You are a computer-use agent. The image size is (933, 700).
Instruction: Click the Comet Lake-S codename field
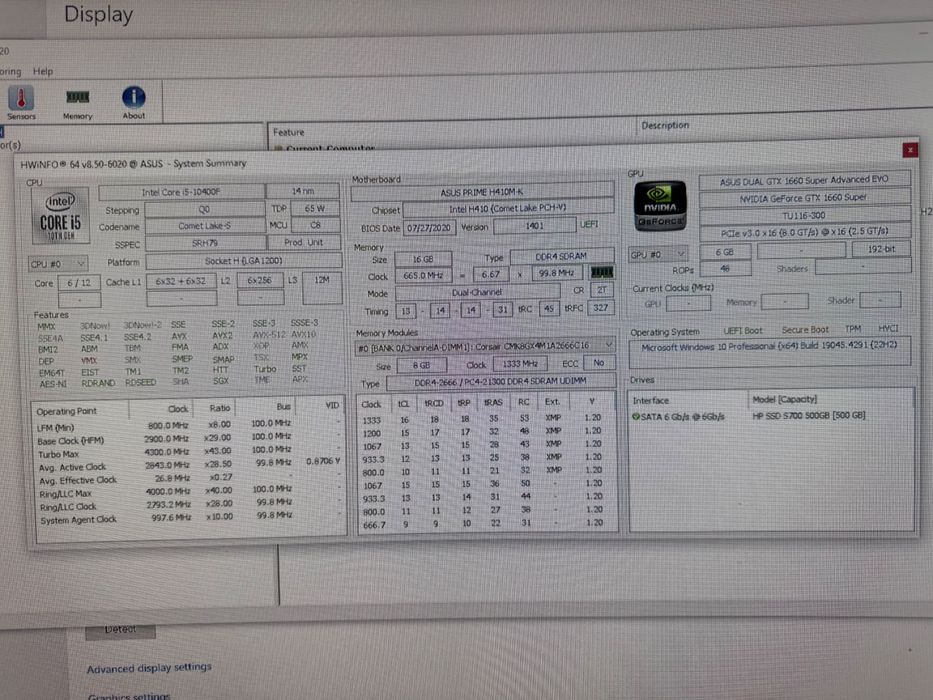pyautogui.click(x=205, y=226)
